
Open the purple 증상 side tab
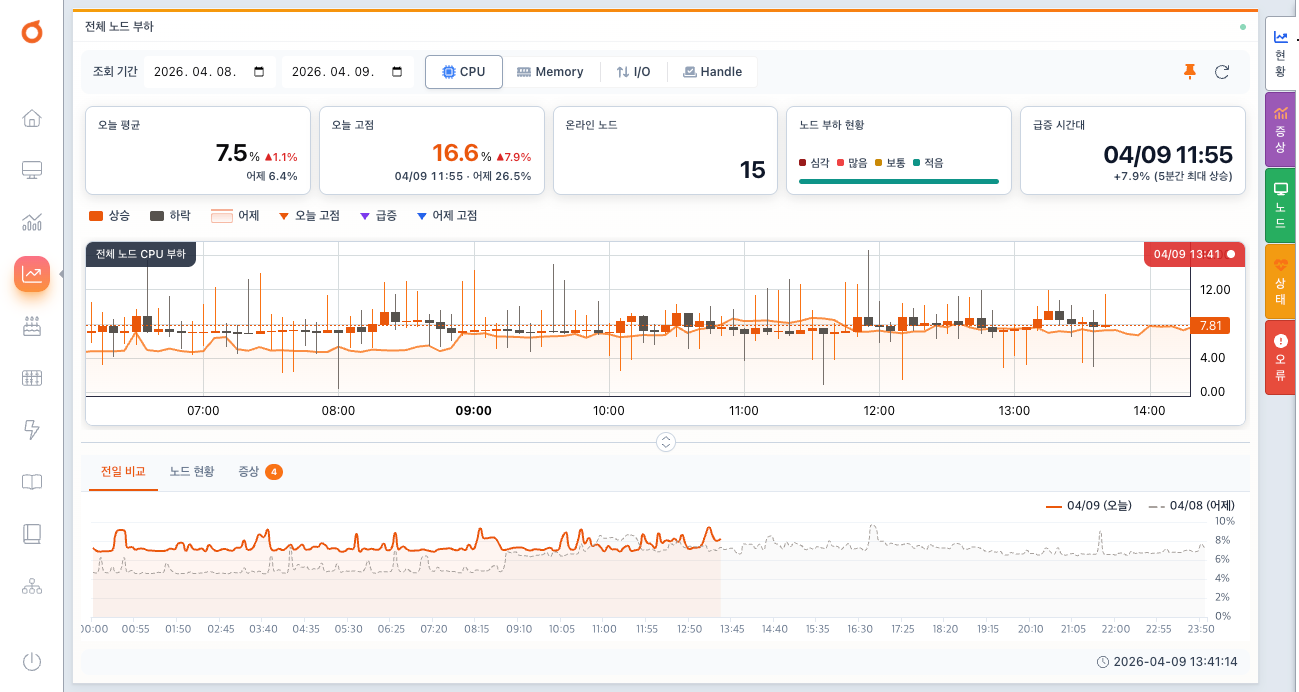[1280, 130]
